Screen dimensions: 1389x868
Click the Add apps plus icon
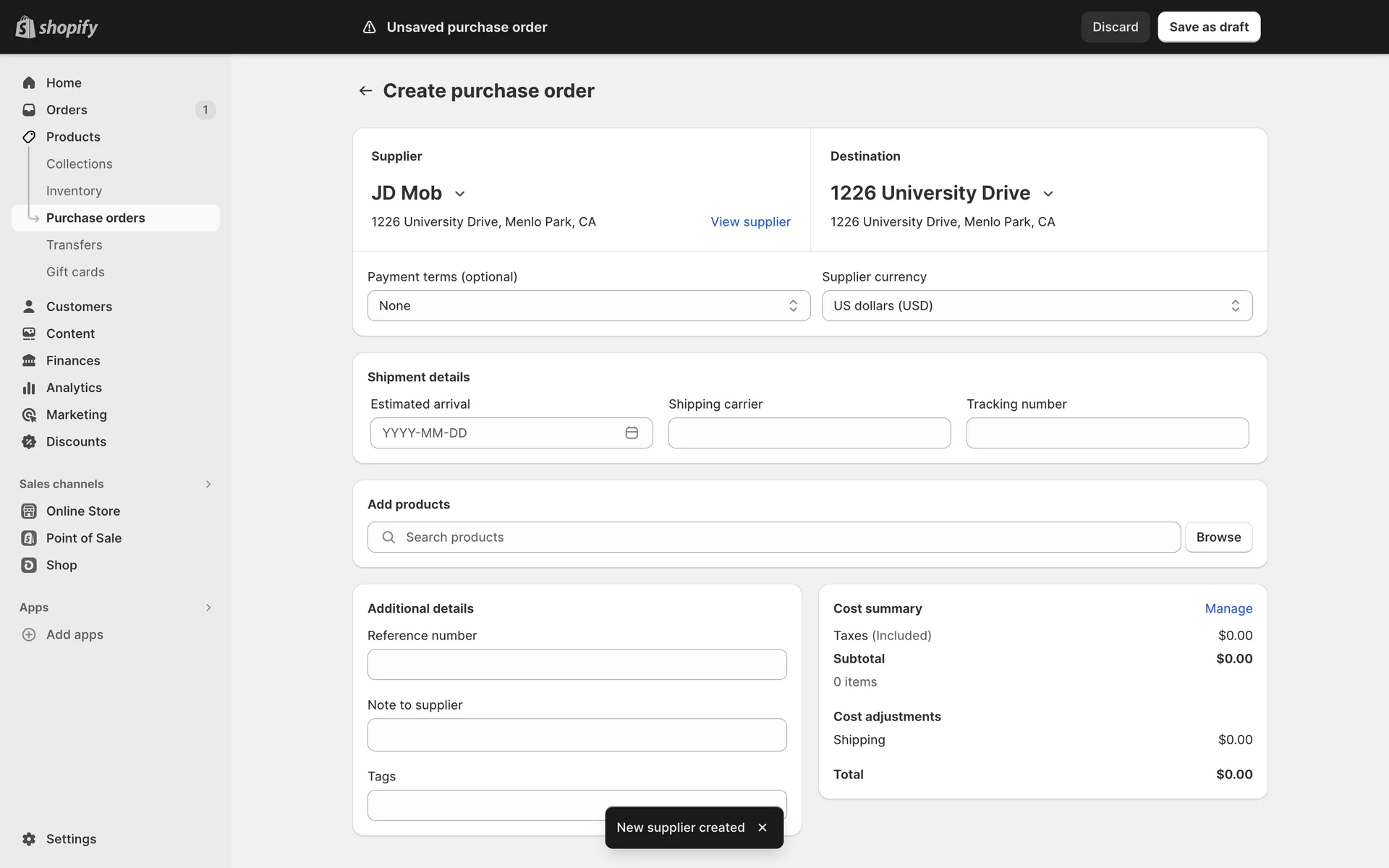click(29, 634)
